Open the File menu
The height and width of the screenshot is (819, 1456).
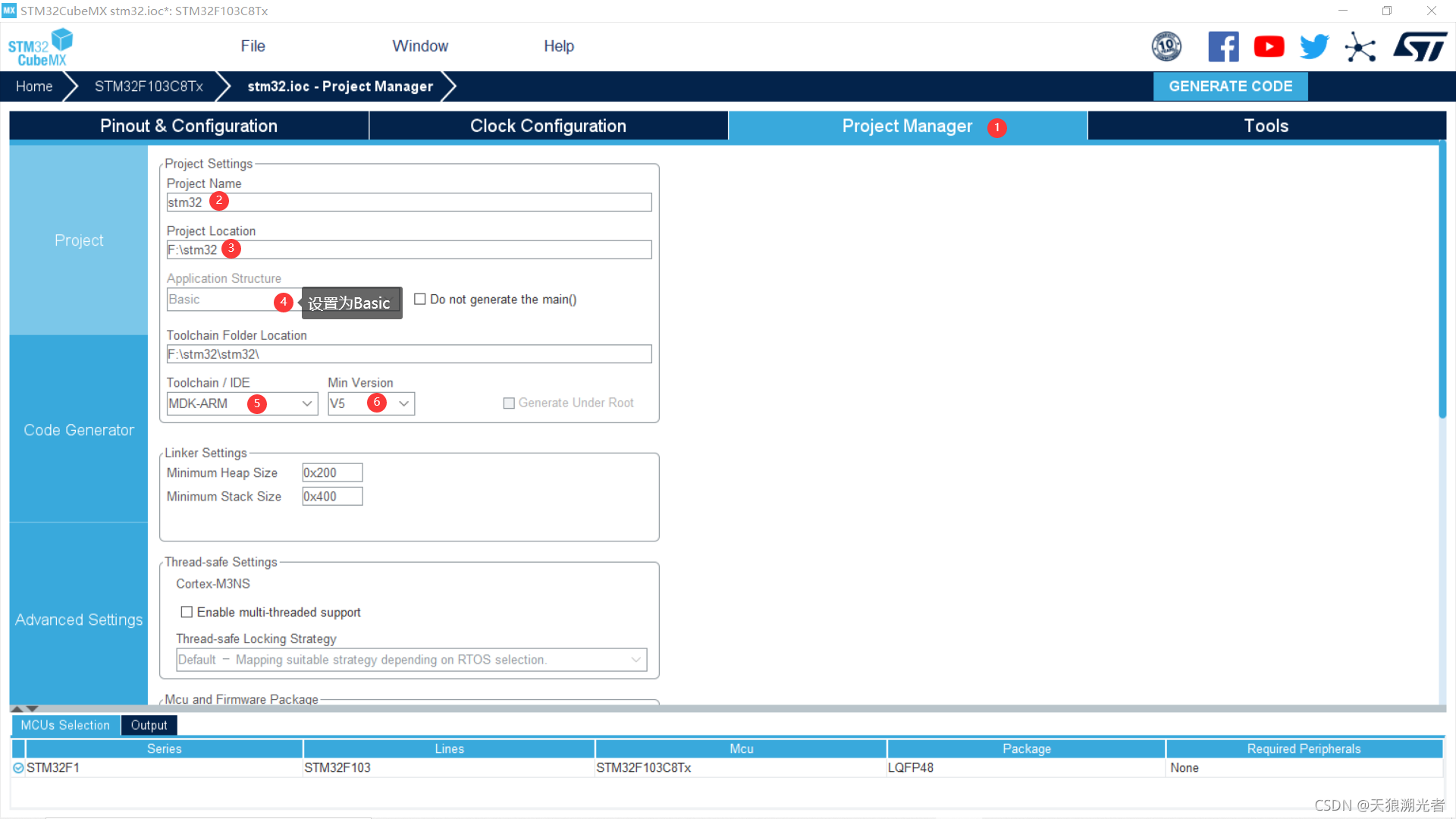pos(253,46)
